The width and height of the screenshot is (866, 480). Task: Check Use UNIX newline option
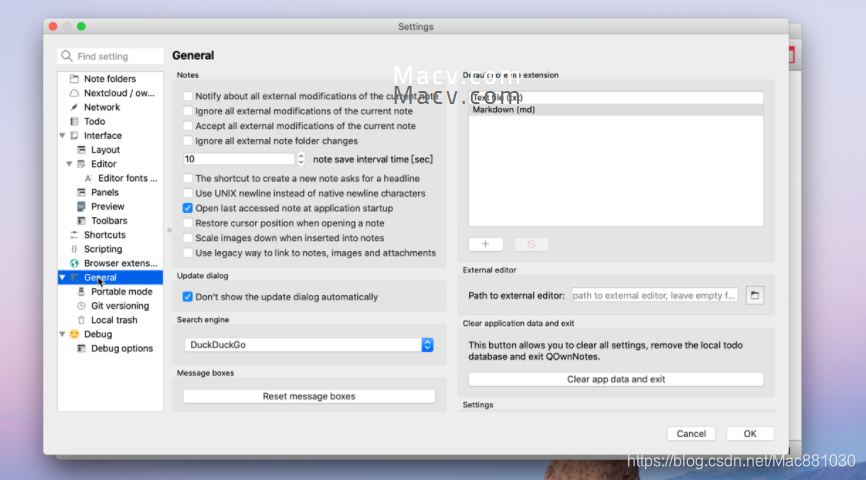pos(188,193)
